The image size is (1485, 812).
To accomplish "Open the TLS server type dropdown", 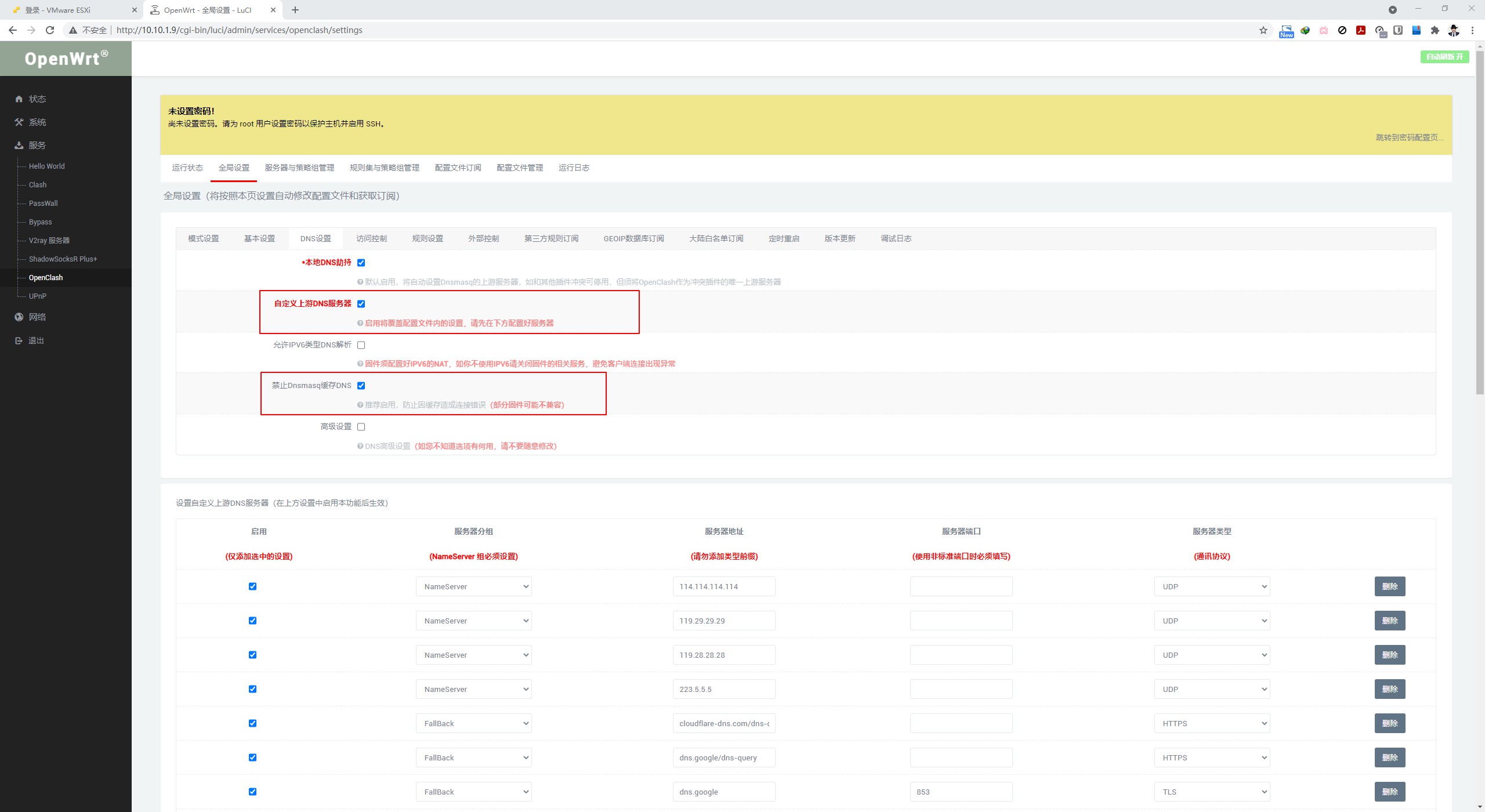I will pos(1211,792).
